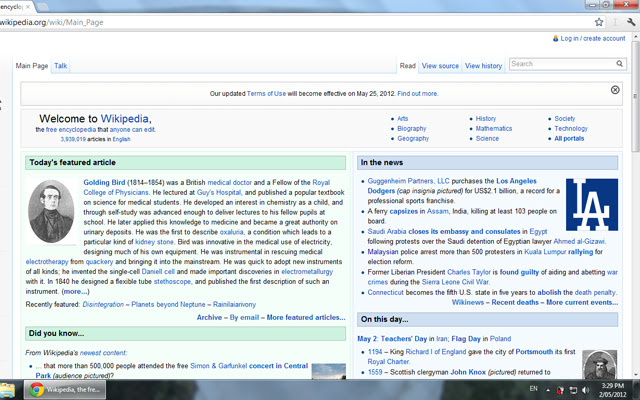The width and height of the screenshot is (640, 400).
Task: Open the Wikinews link
Action: [468, 302]
